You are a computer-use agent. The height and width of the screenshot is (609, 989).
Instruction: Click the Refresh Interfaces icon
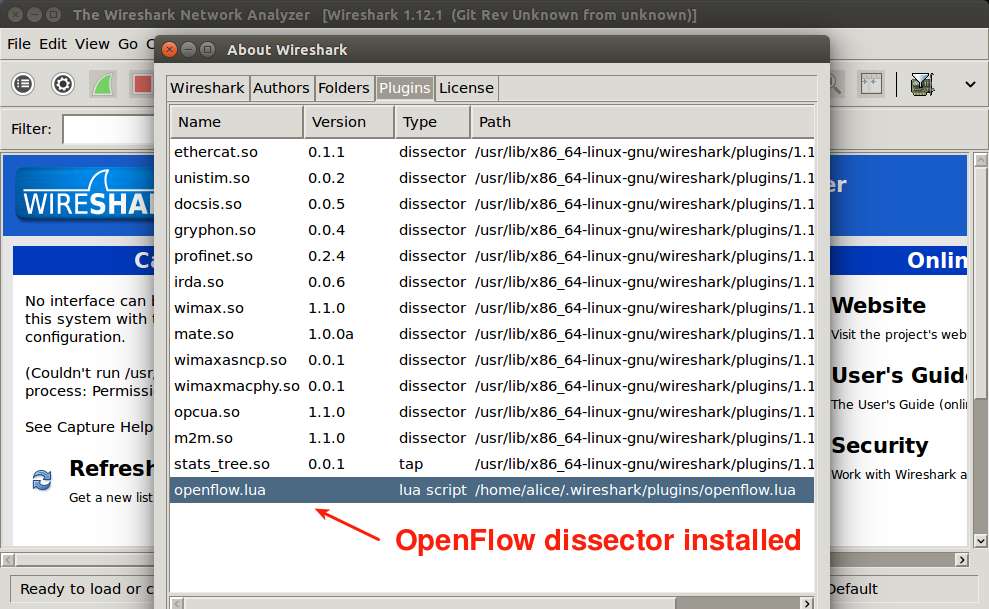42,480
